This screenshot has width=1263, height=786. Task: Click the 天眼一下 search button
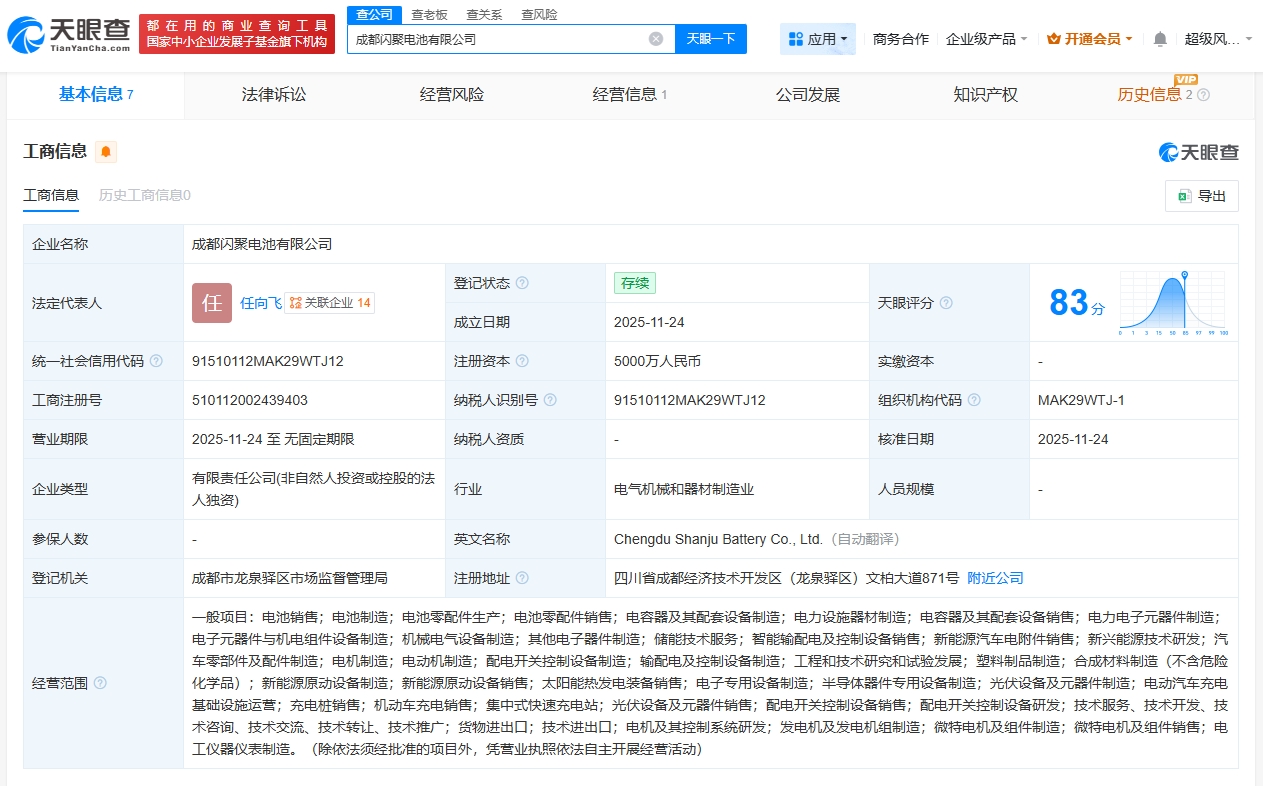711,39
